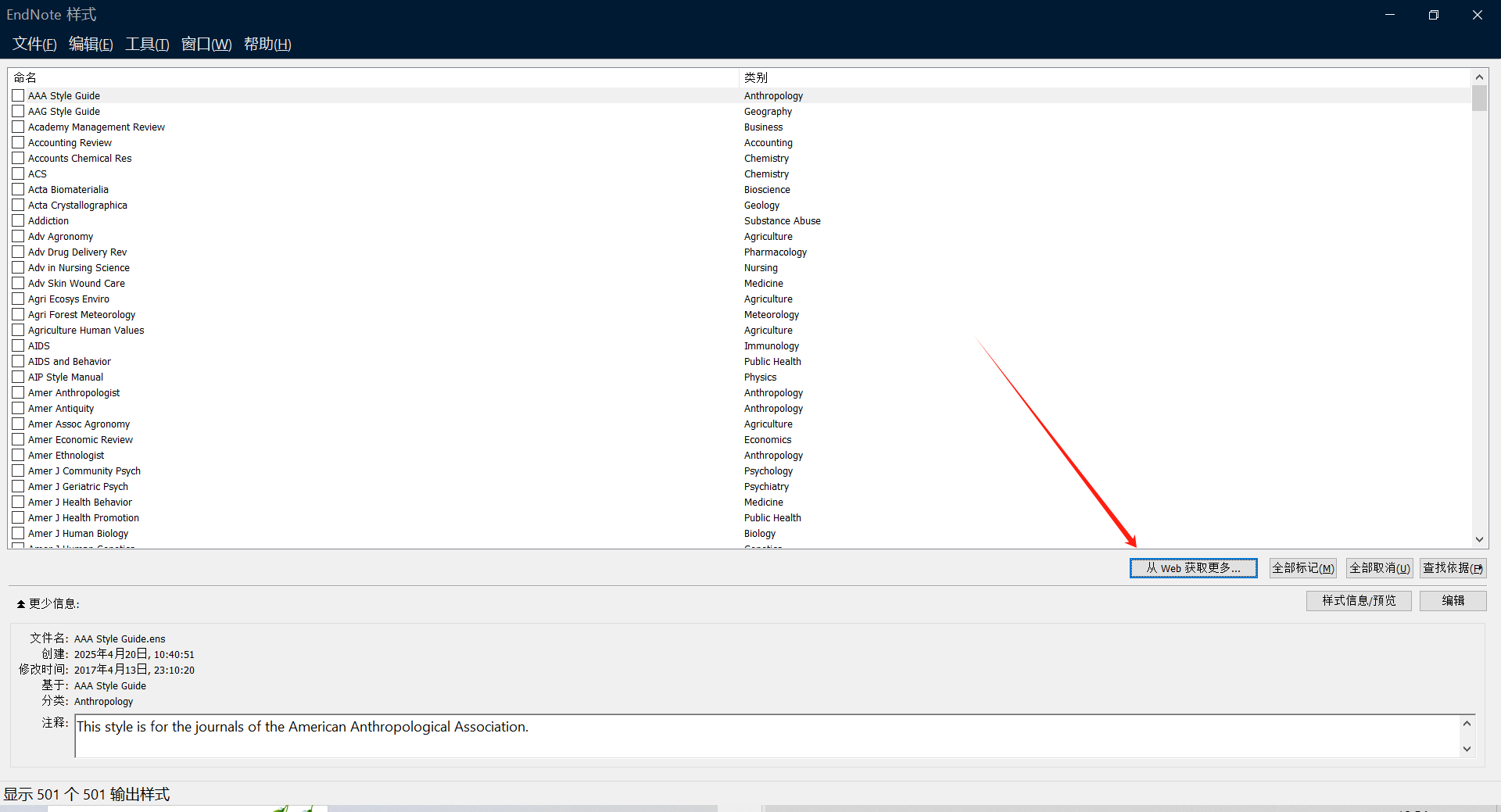Image resolution: width=1501 pixels, height=812 pixels.
Task: Open the 编辑(E) menu
Action: [91, 44]
